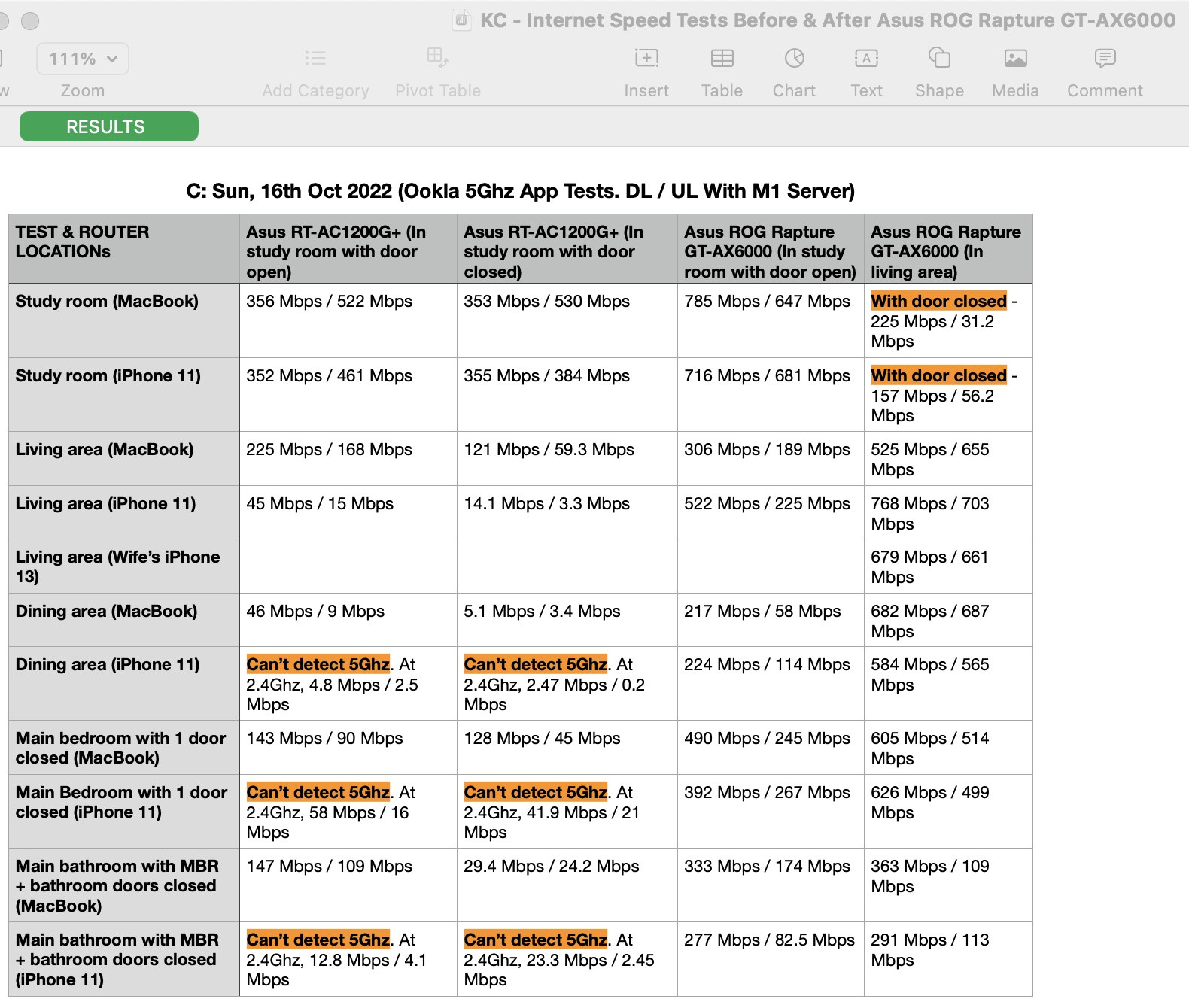Select 'Main bedroom with 1 door closed (MacBook)' label
Screen dimensions: 1189x1008
[124, 748]
